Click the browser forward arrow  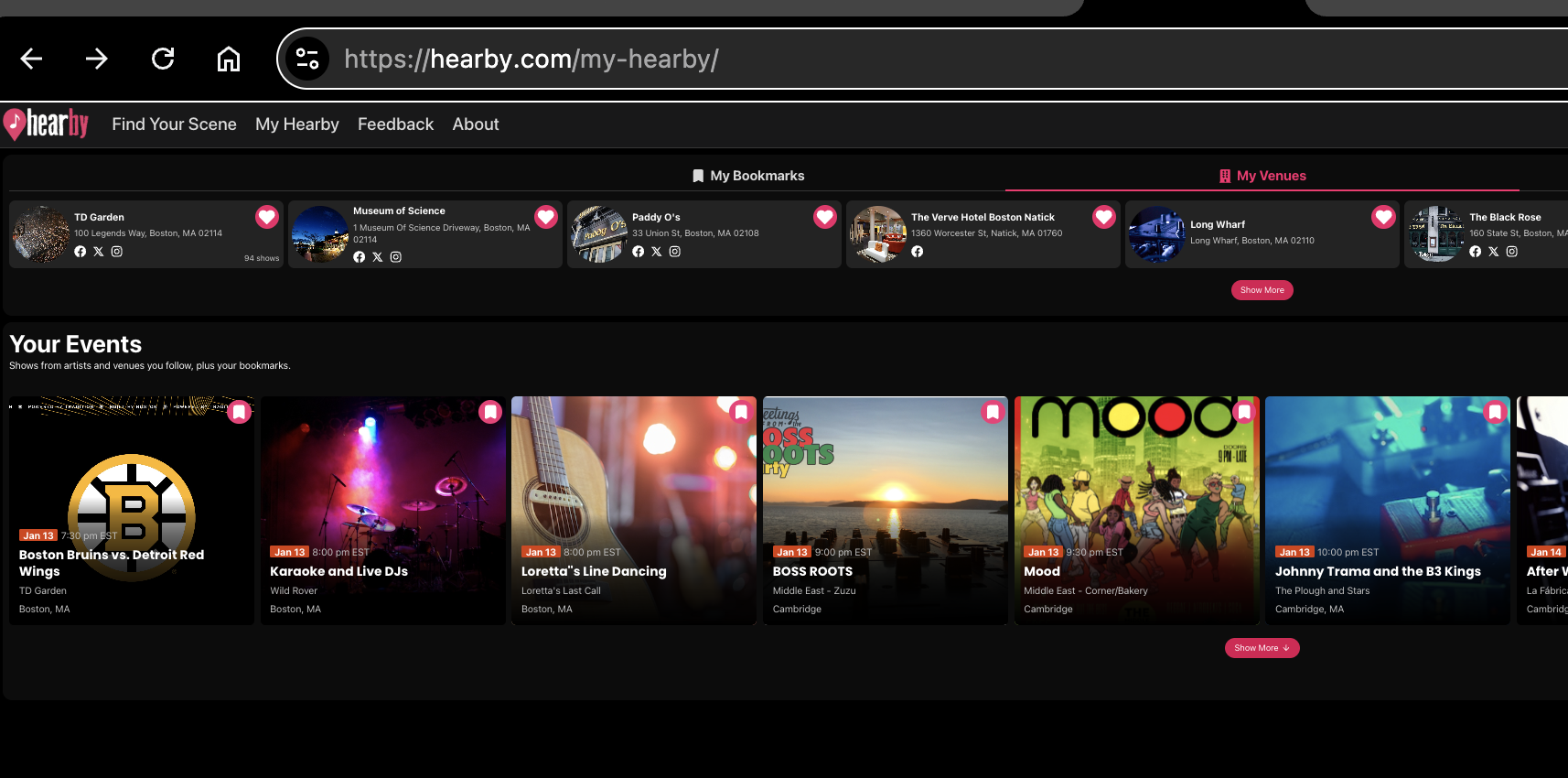click(97, 59)
